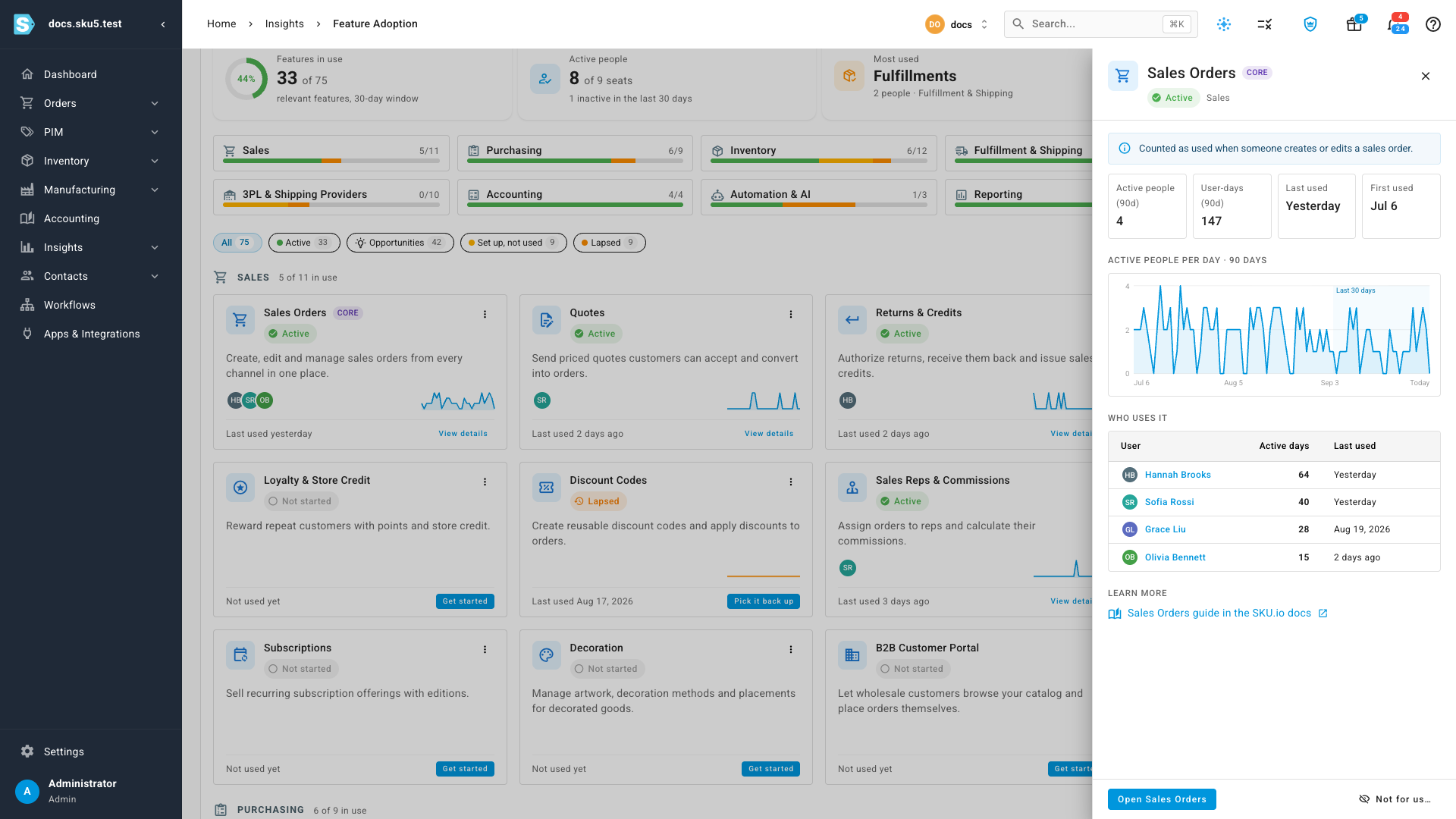Expand the PIM sidebar chevron
1456x819 pixels.
pos(155,132)
